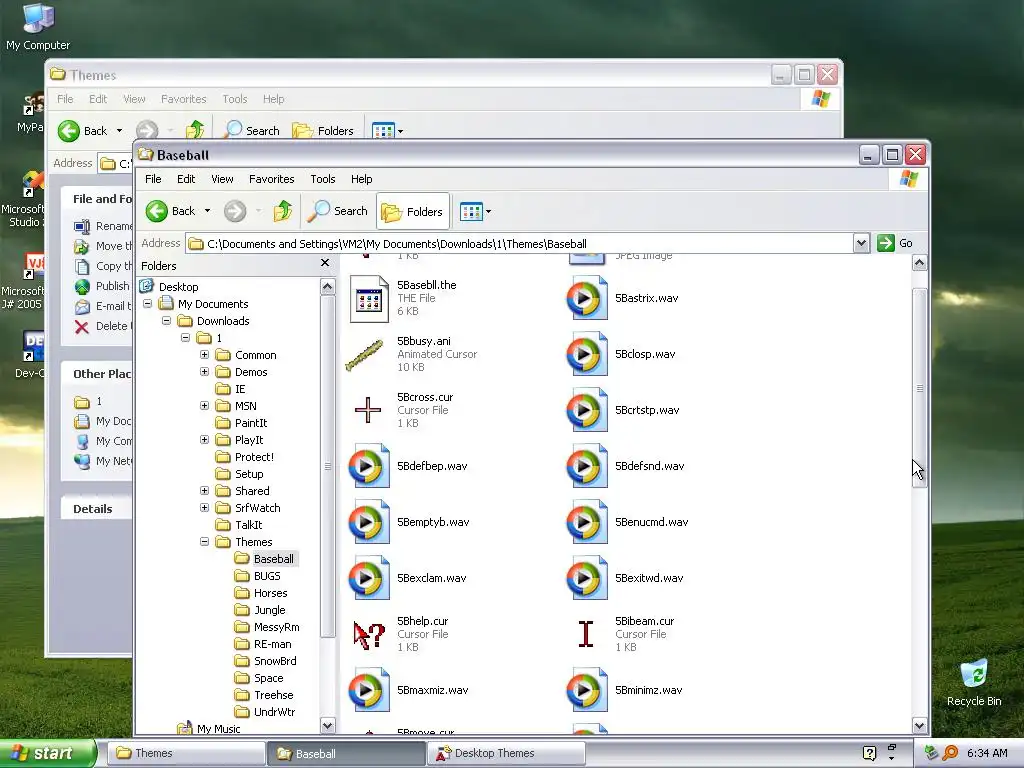Click Publish link in Themes window task pane

[102, 286]
